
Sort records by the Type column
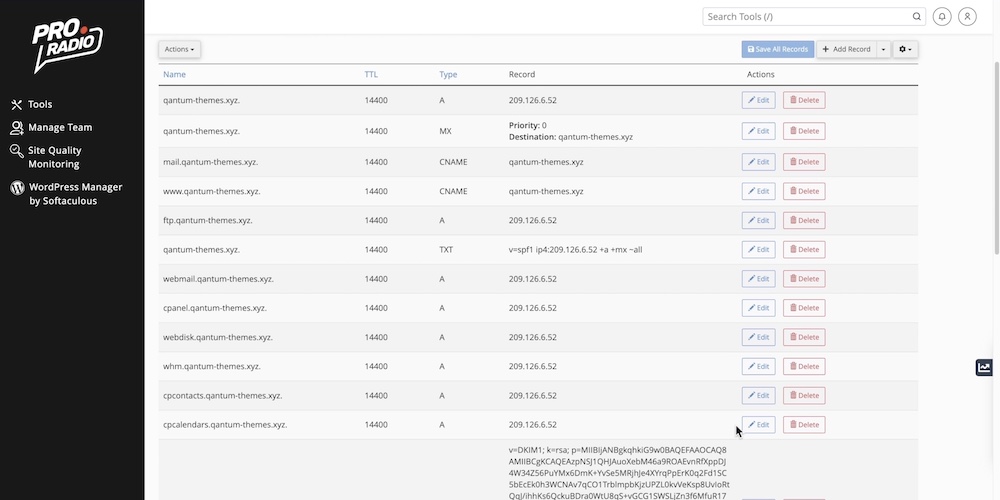tap(448, 75)
